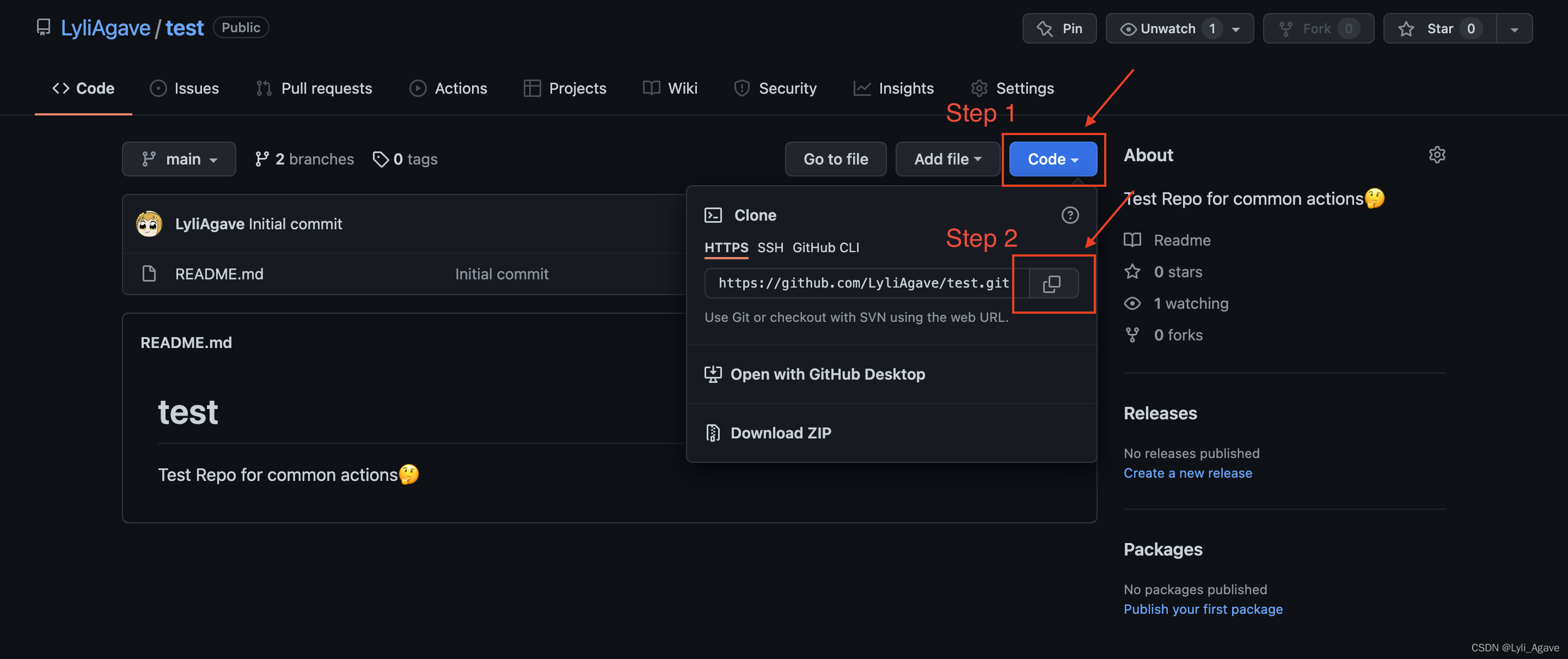Click LyliAgave avatar in commit row
The height and width of the screenshot is (659, 1568).
tap(149, 224)
